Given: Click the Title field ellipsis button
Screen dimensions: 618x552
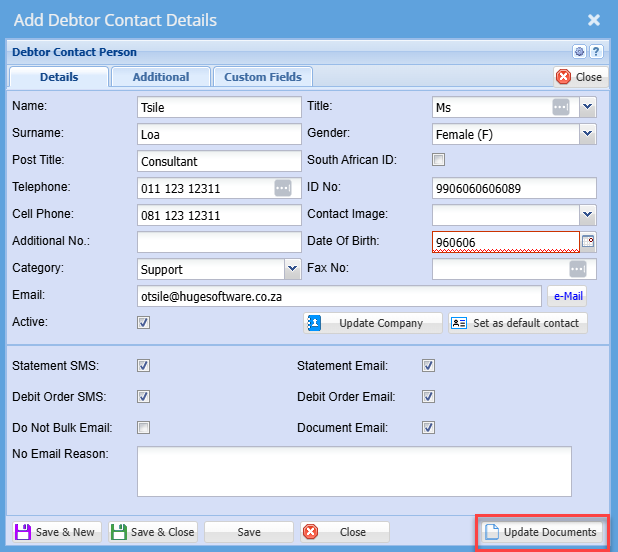Looking at the screenshot, I should [x=561, y=107].
